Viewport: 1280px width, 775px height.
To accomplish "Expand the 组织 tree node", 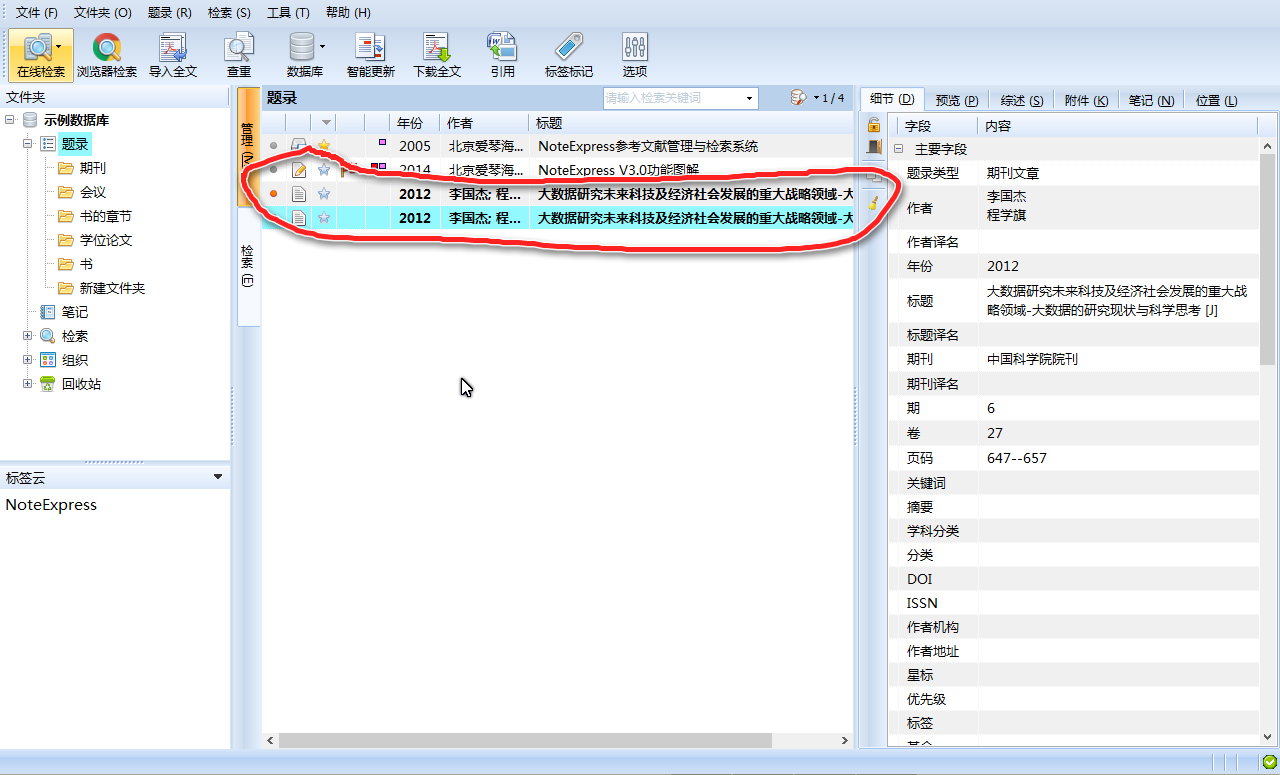I will click(x=28, y=360).
